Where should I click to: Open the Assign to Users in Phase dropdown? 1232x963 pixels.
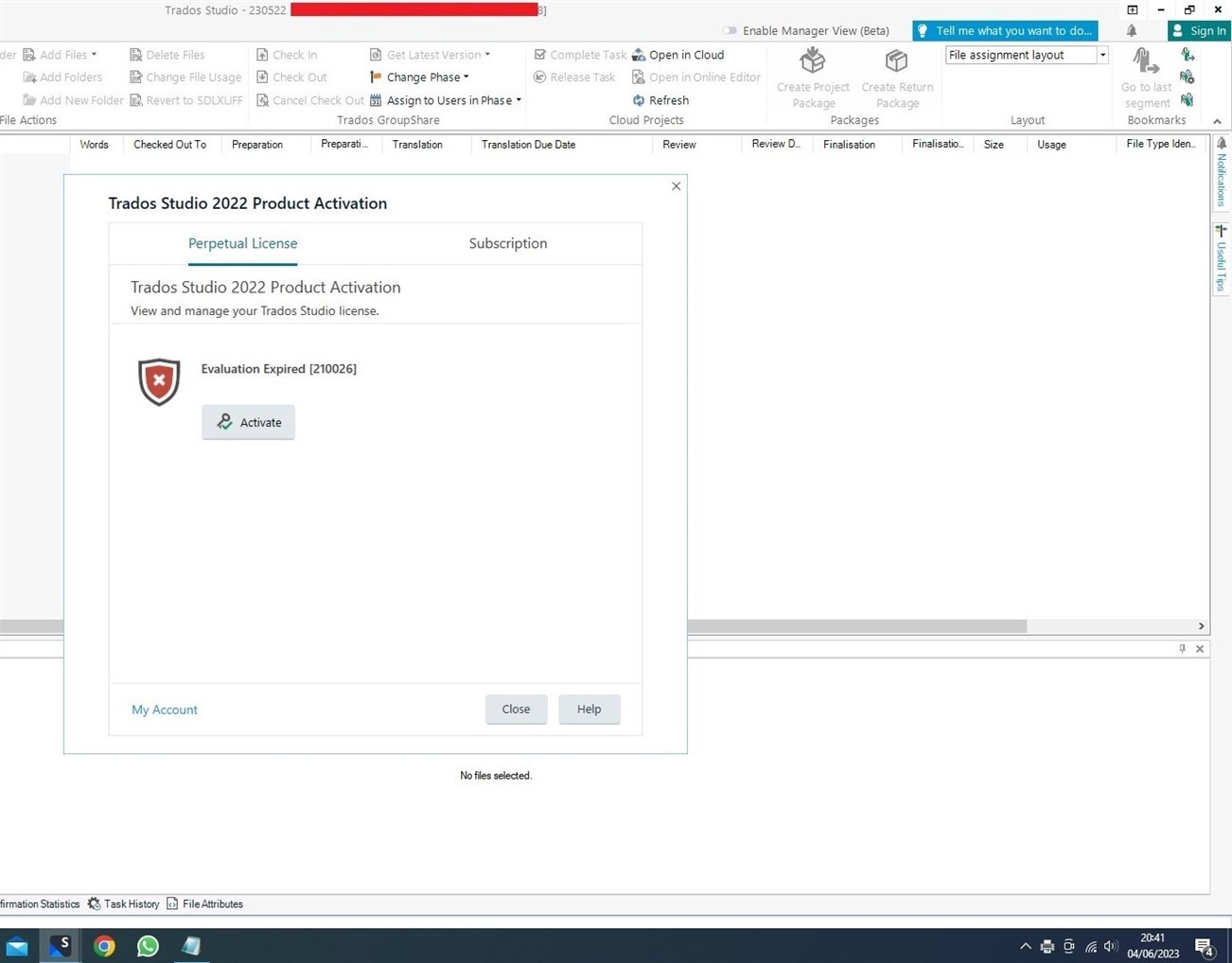518,99
